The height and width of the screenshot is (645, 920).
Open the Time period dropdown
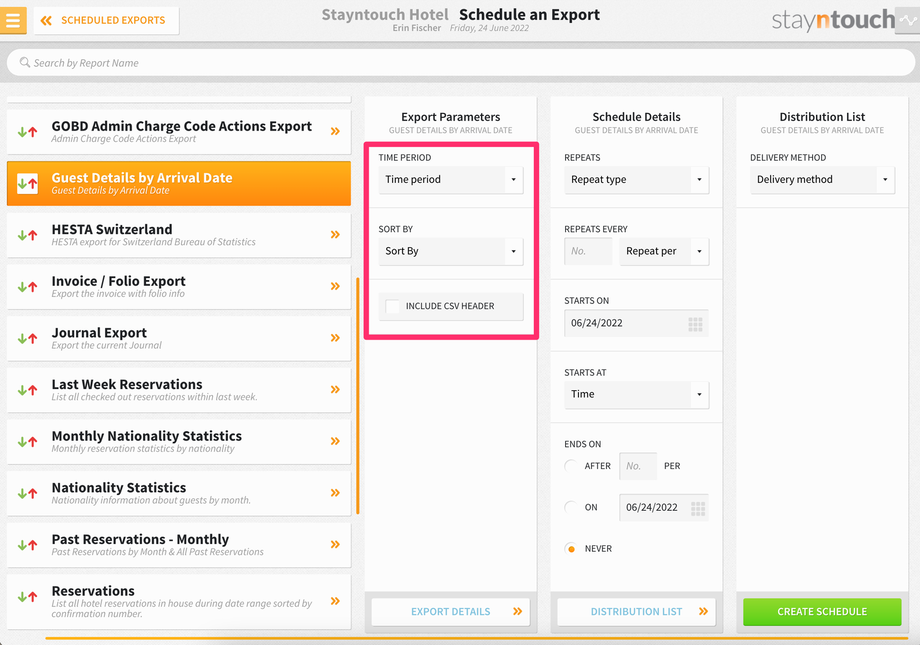451,180
